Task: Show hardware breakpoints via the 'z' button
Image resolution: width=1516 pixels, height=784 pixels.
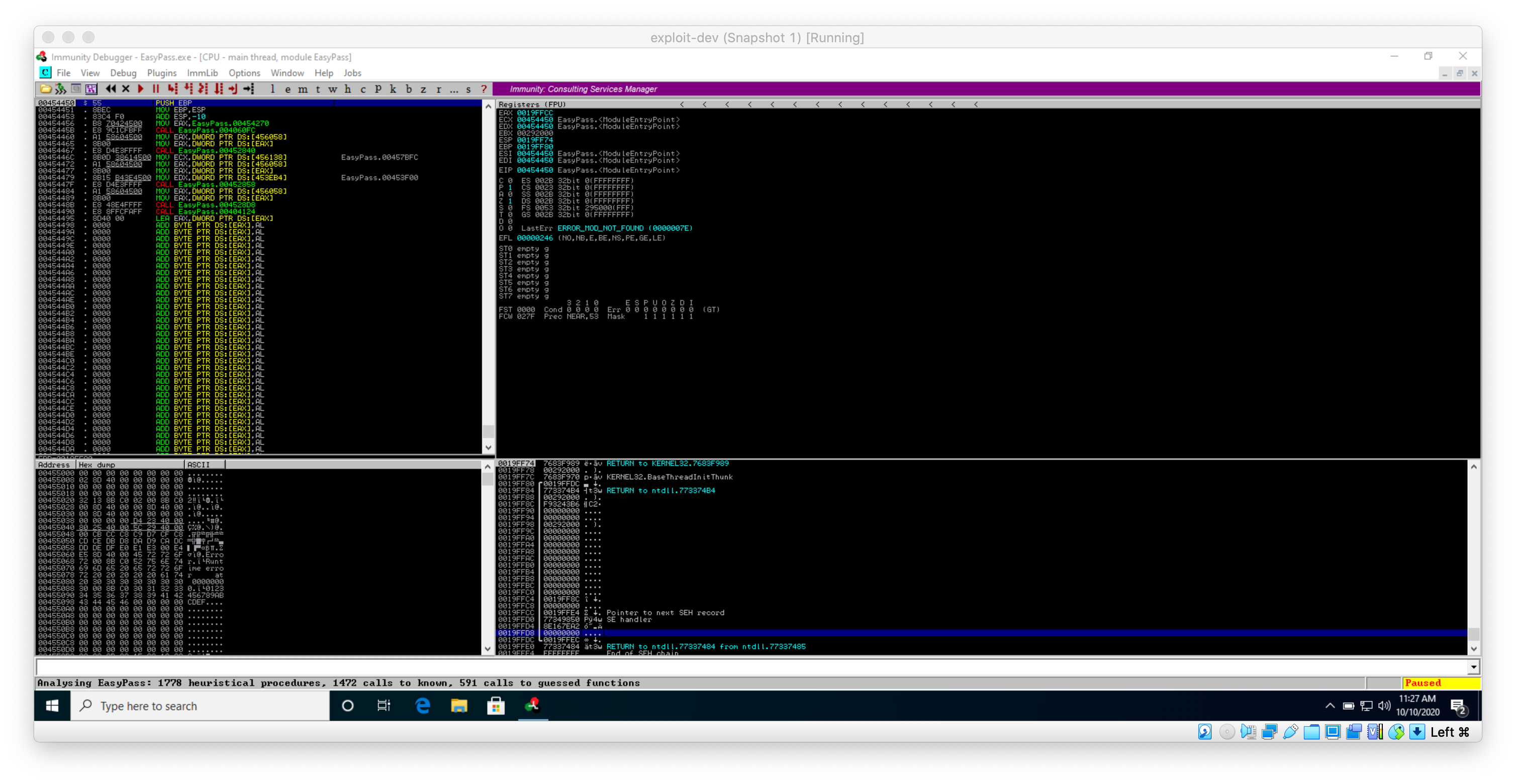Action: 423,89
